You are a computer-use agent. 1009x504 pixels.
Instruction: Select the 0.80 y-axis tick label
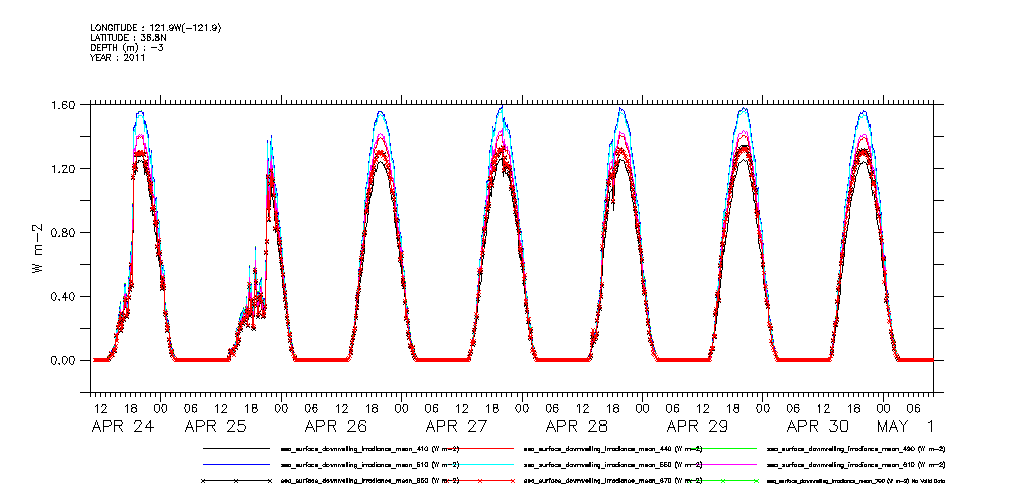coord(64,232)
